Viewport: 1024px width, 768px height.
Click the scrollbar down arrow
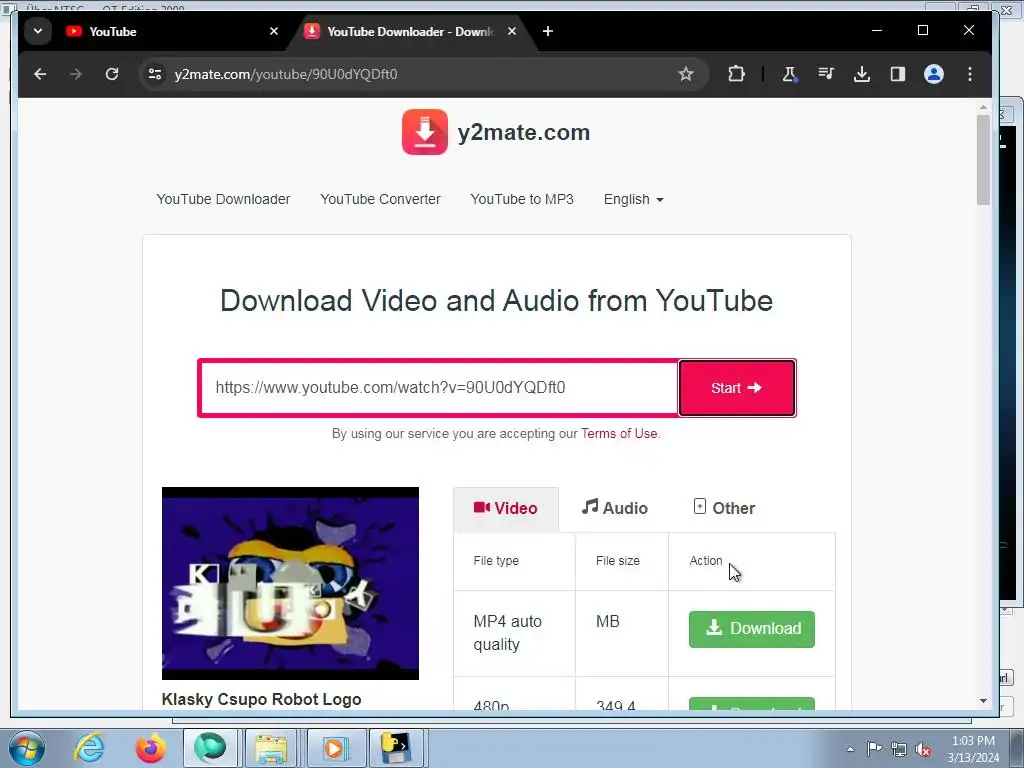click(x=984, y=701)
